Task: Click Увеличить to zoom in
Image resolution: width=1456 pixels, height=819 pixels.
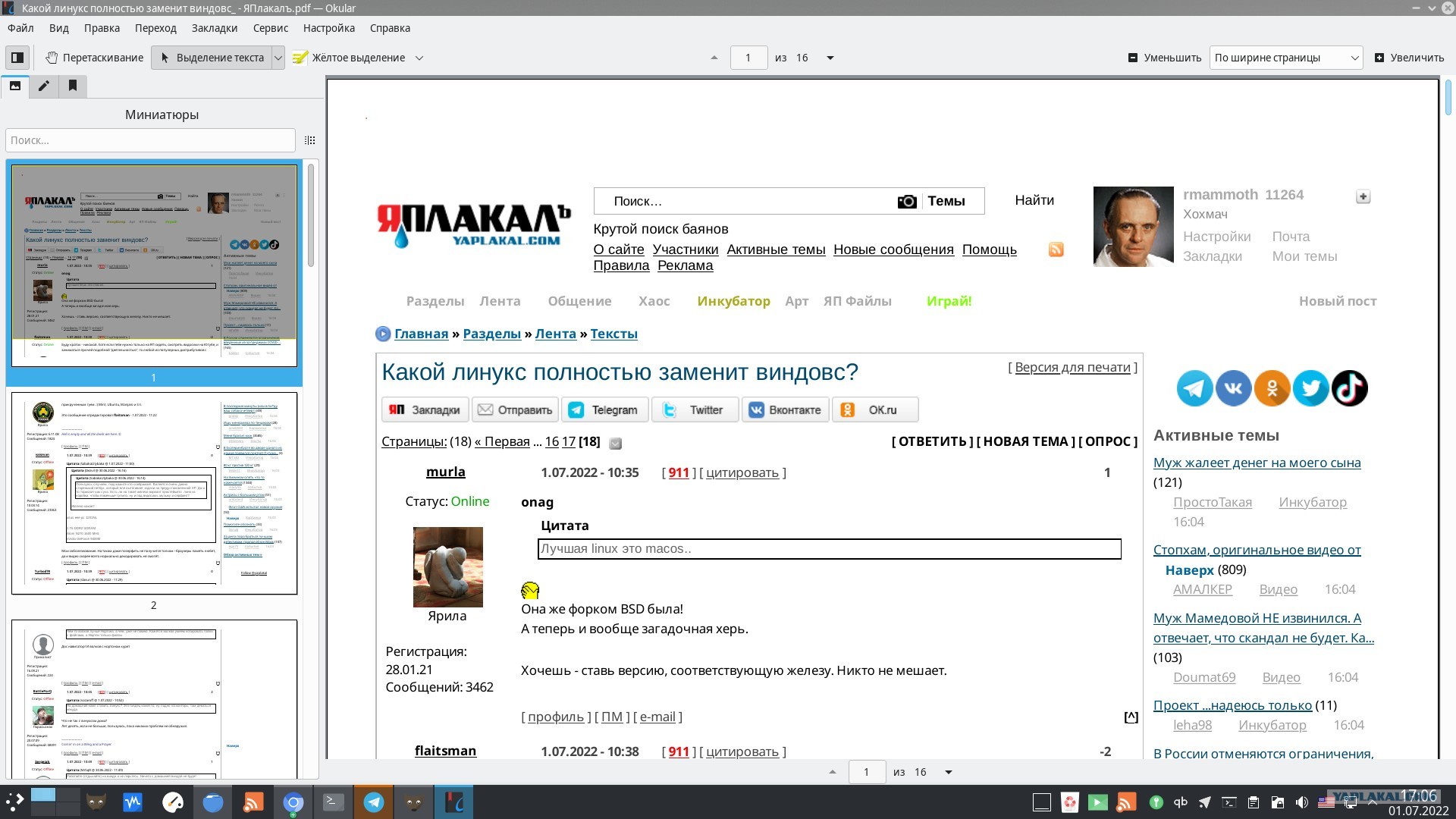Action: pos(1409,58)
